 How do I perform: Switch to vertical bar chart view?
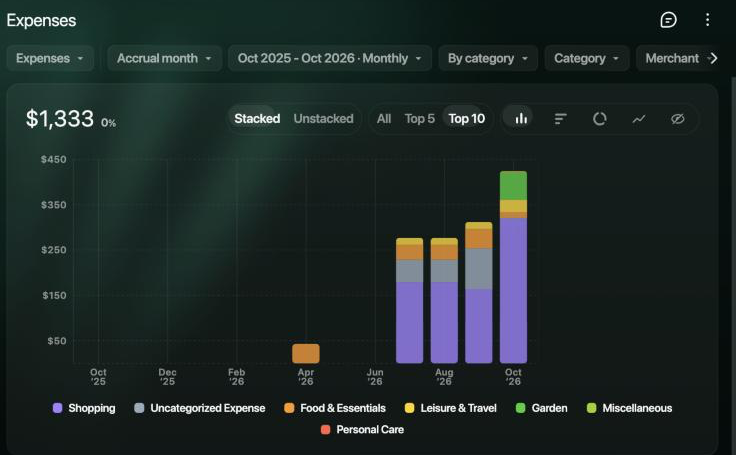point(521,118)
